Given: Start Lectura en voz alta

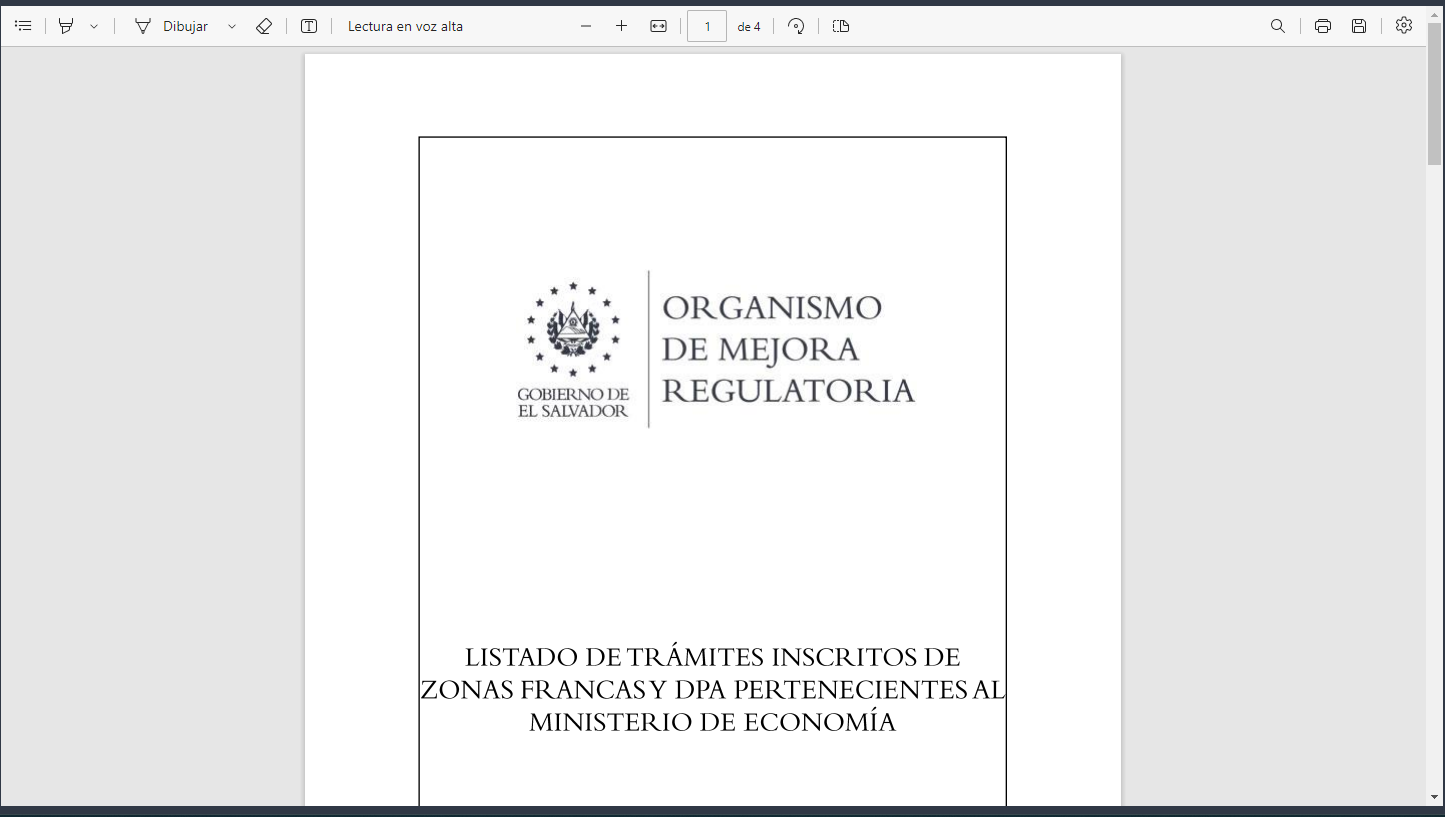Looking at the screenshot, I should 405,26.
